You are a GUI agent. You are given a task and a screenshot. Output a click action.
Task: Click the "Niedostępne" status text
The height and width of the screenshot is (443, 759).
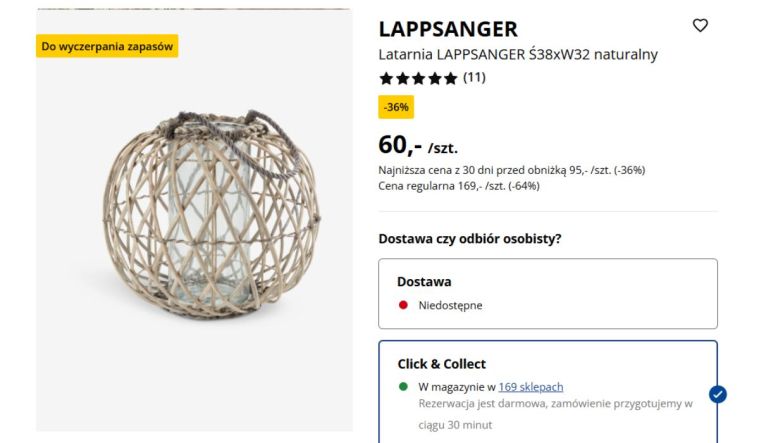[450, 305]
